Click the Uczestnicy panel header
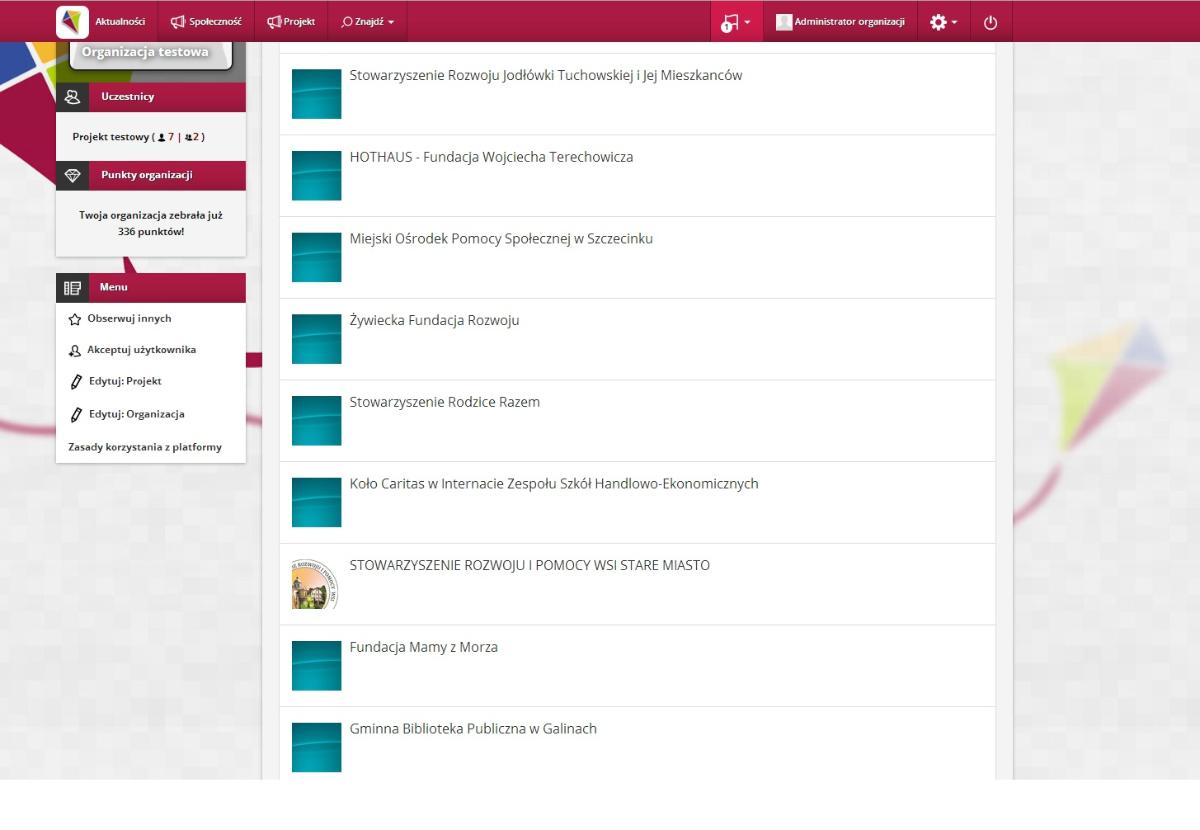Image resolution: width=1200 pixels, height=830 pixels. 151,97
